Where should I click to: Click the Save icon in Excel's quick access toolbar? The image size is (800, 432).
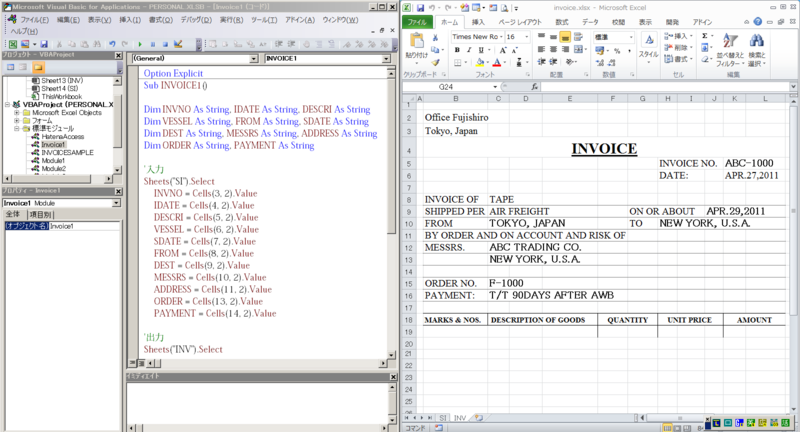pos(420,8)
